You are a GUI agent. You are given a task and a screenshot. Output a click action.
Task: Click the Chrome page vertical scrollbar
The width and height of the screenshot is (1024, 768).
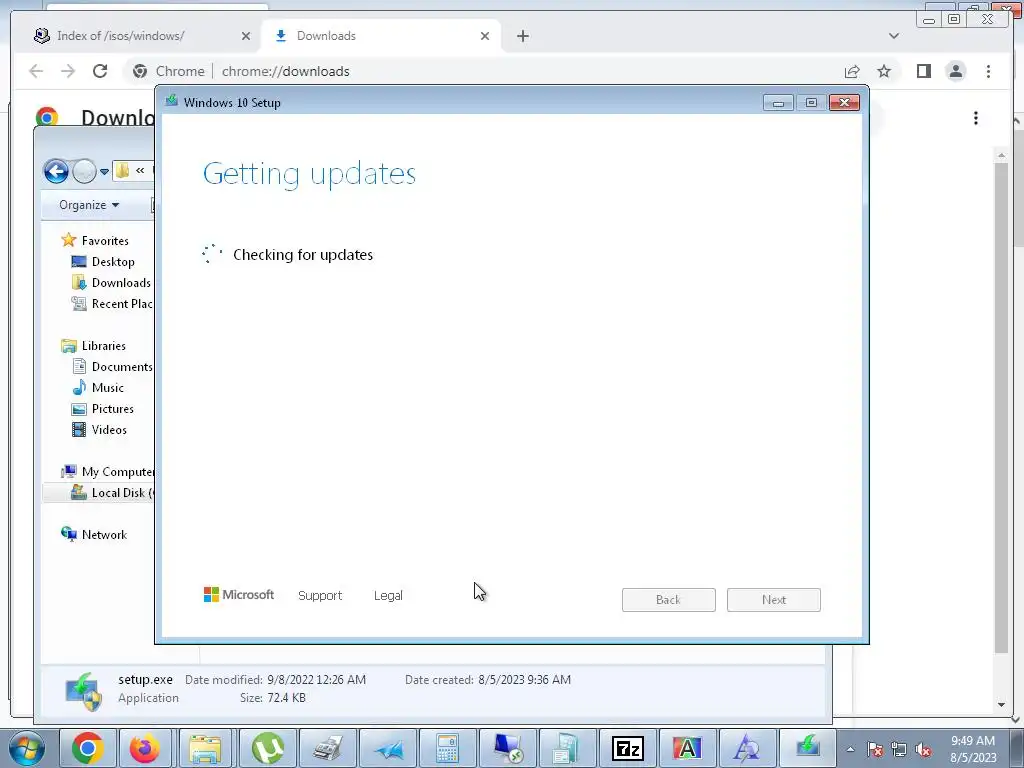1001,408
